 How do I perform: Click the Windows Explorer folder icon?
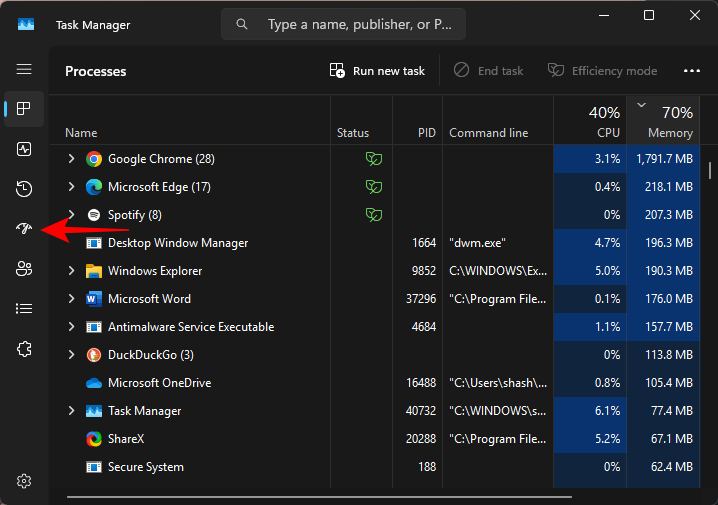94,271
